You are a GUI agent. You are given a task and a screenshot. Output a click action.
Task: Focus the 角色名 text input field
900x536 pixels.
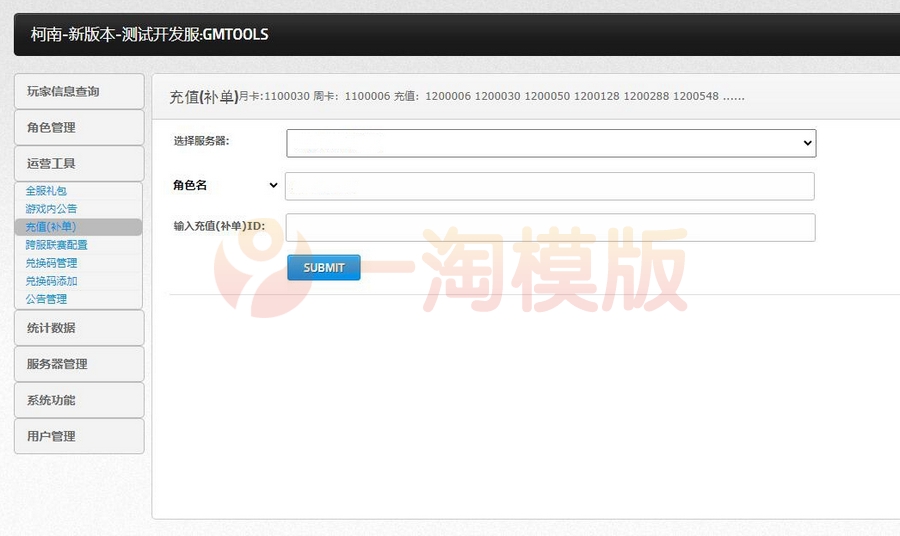(550, 186)
